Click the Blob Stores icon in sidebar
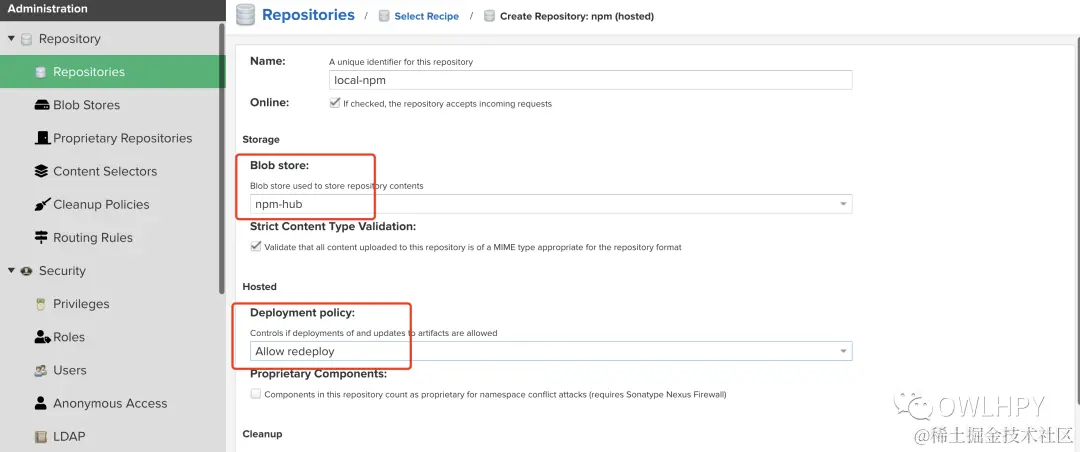Viewport: 1080px width, 452px height. pyautogui.click(x=41, y=105)
